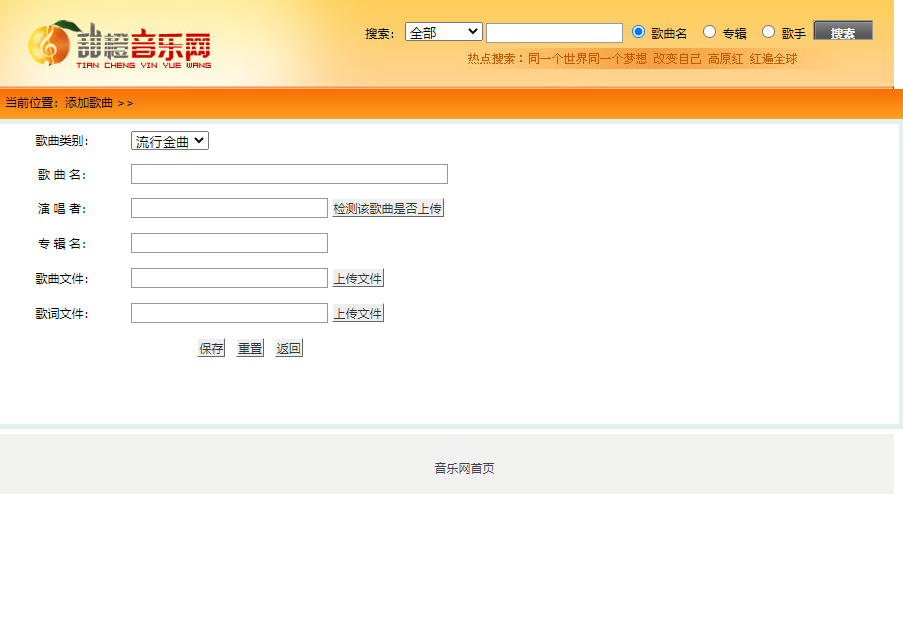Click 上传文件 beside 歌词文件 field
The width and height of the screenshot is (903, 638).
[x=357, y=312]
